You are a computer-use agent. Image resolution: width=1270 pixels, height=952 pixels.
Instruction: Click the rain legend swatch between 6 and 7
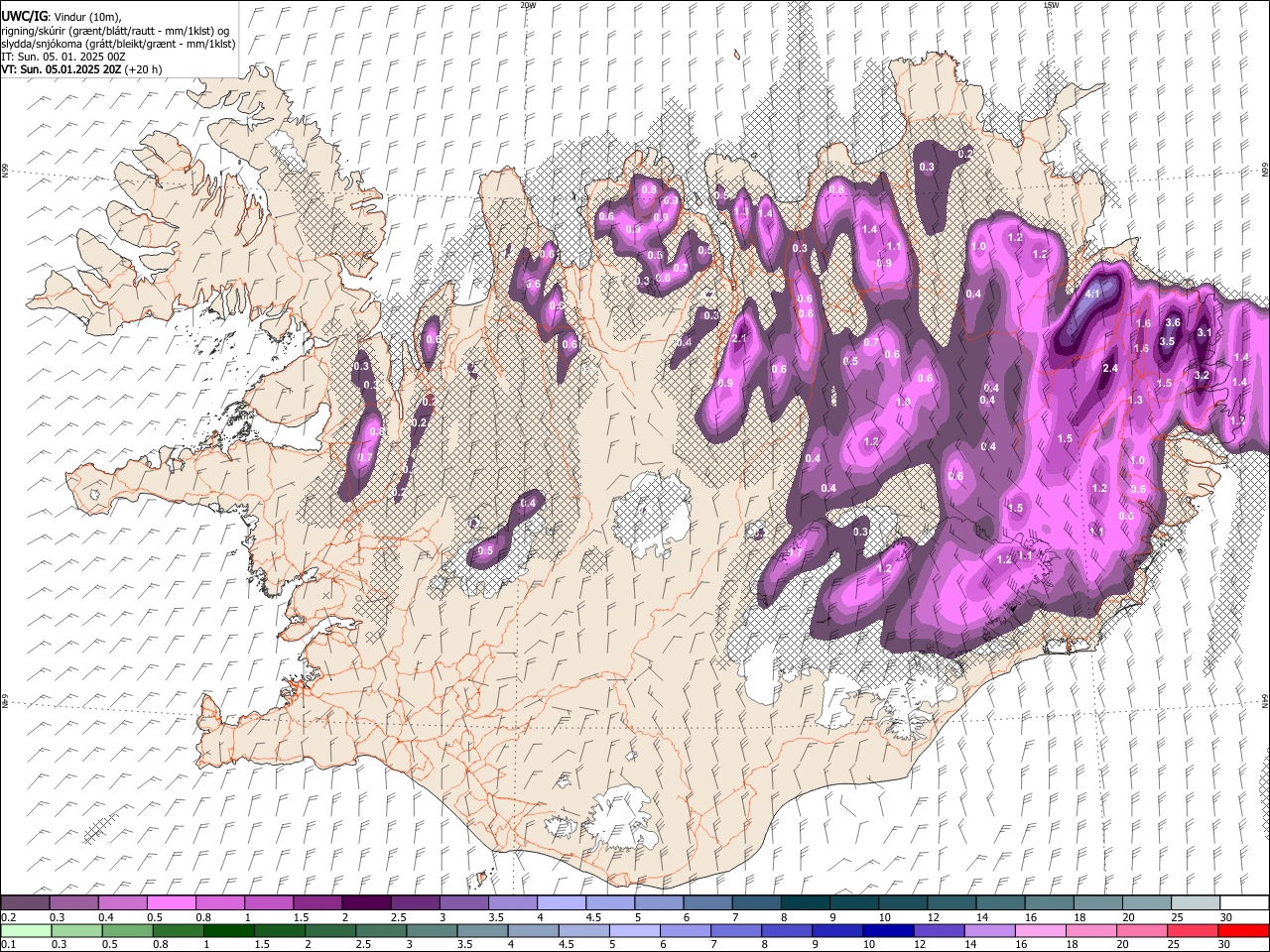coord(688,930)
